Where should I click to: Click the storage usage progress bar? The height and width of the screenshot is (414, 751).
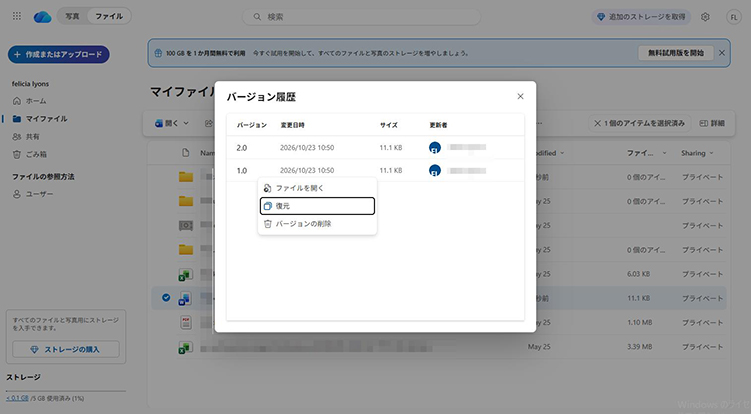tap(66, 391)
